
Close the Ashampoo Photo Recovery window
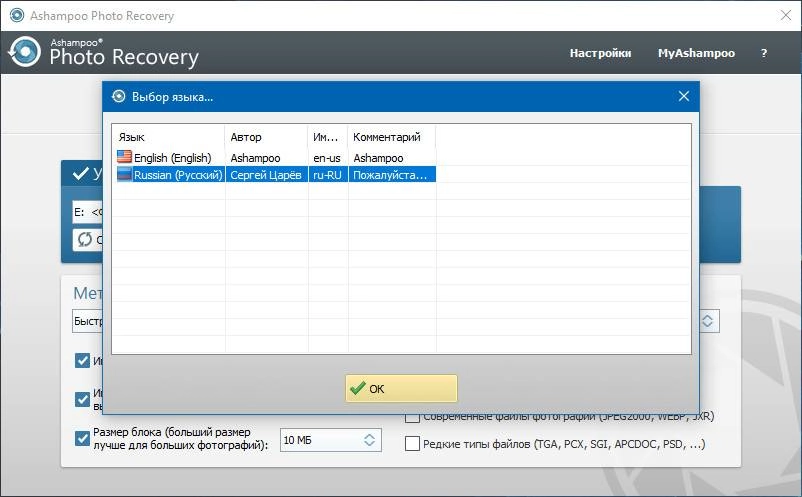tap(786, 15)
